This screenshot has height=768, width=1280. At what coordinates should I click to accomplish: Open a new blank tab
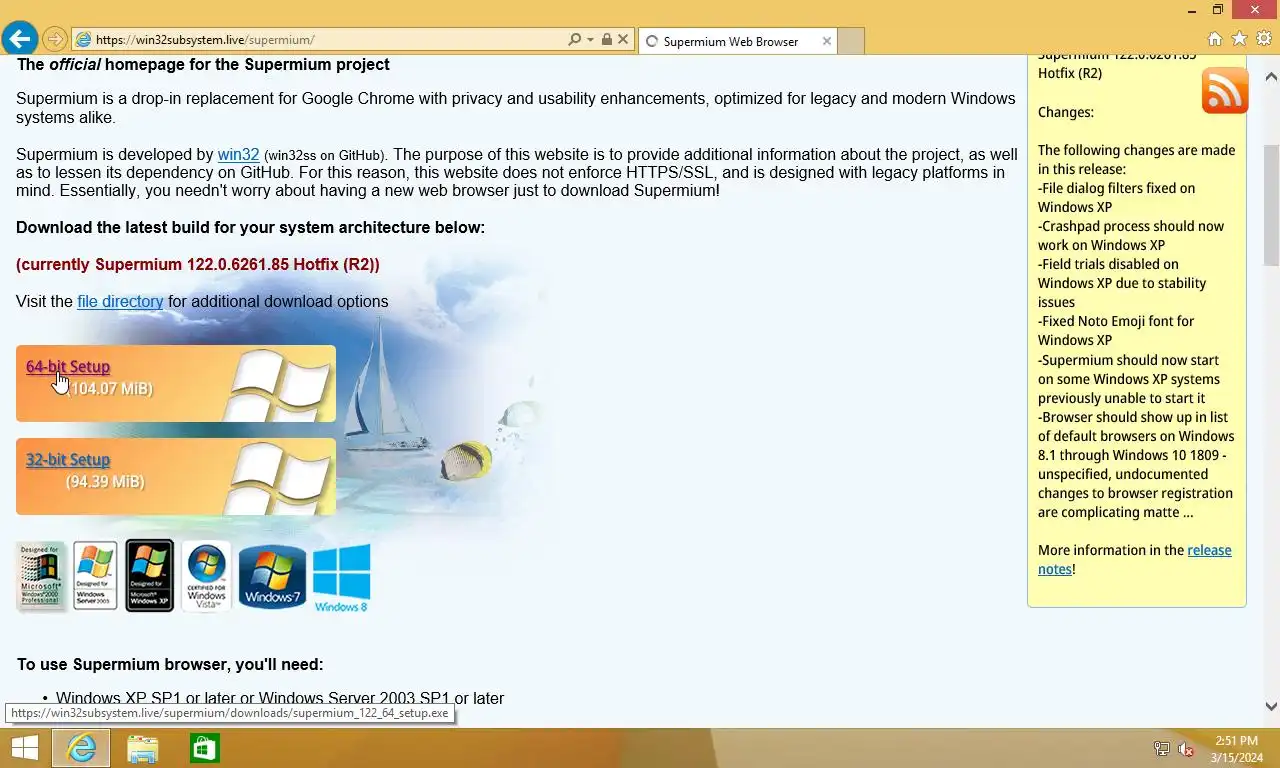(x=851, y=41)
